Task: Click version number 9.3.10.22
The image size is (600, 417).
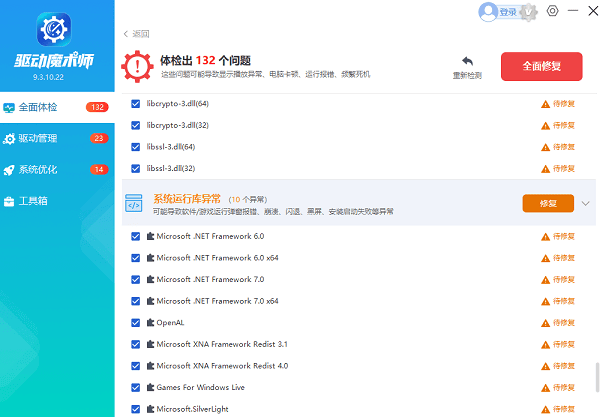Action: tap(48, 77)
